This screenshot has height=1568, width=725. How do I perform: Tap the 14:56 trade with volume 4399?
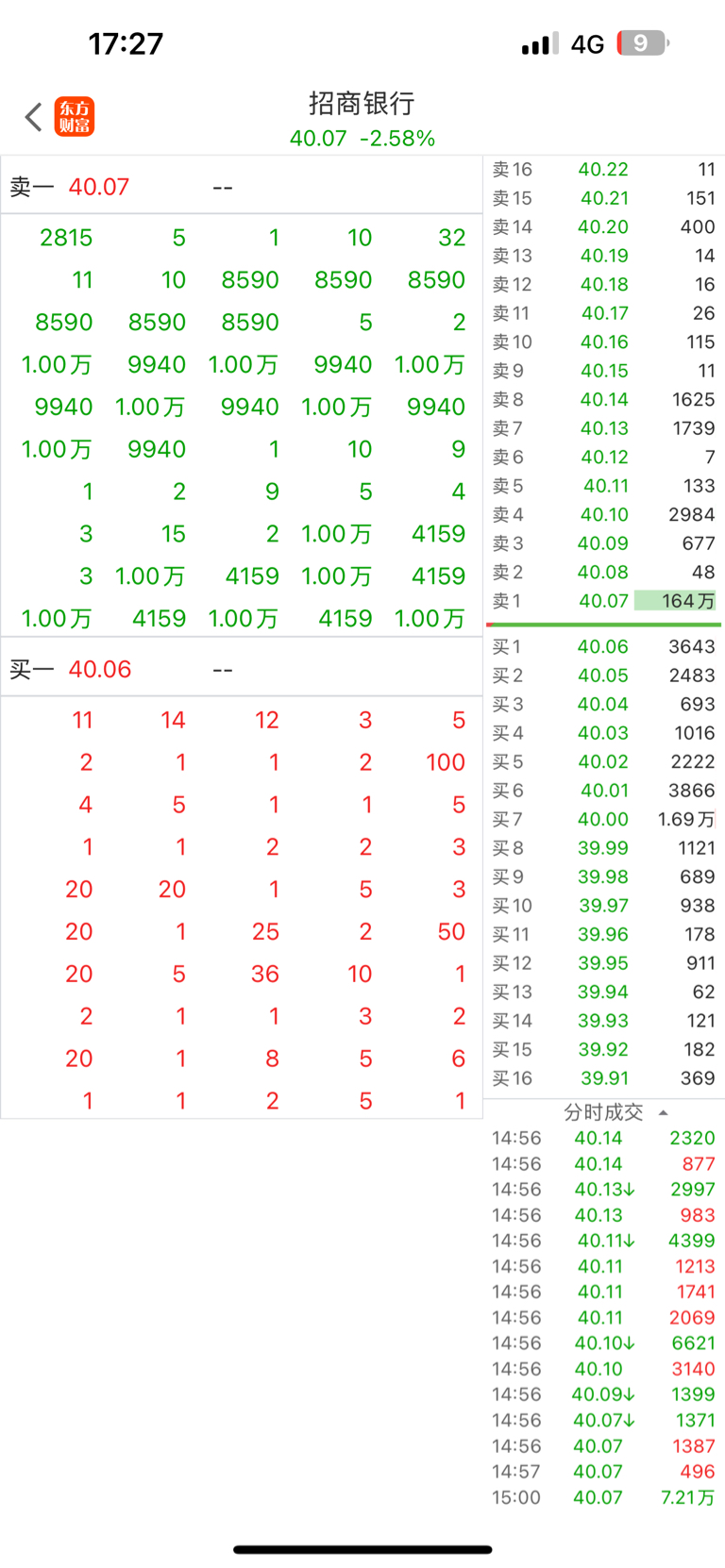tap(604, 1242)
